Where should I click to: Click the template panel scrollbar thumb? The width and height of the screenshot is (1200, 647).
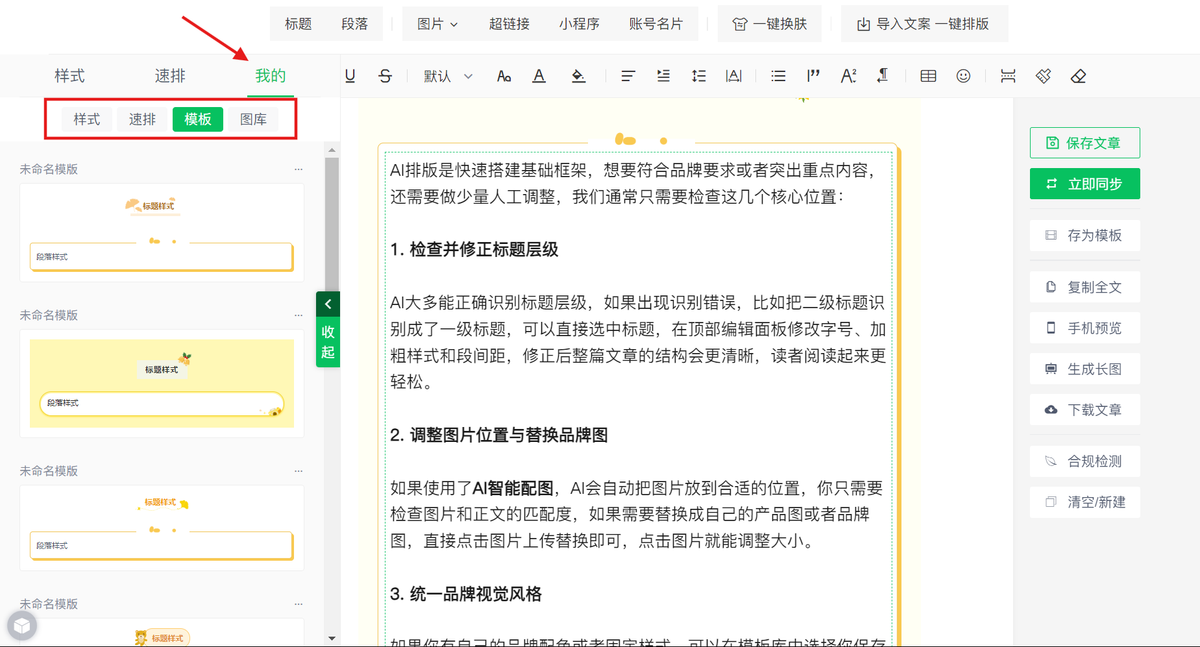click(x=332, y=225)
